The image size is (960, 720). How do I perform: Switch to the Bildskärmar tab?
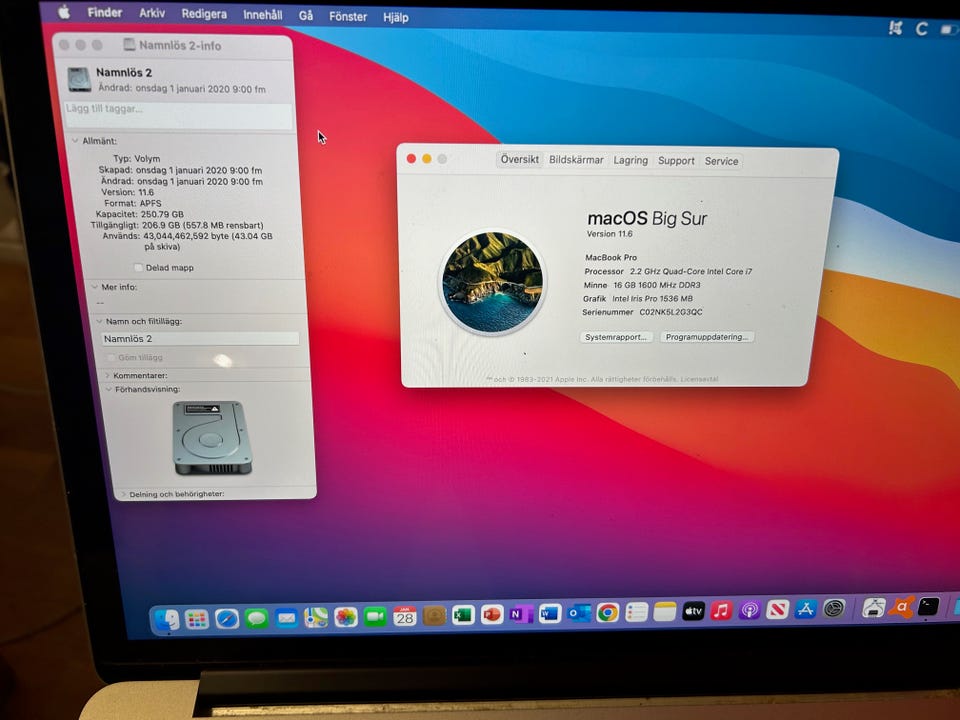(576, 160)
